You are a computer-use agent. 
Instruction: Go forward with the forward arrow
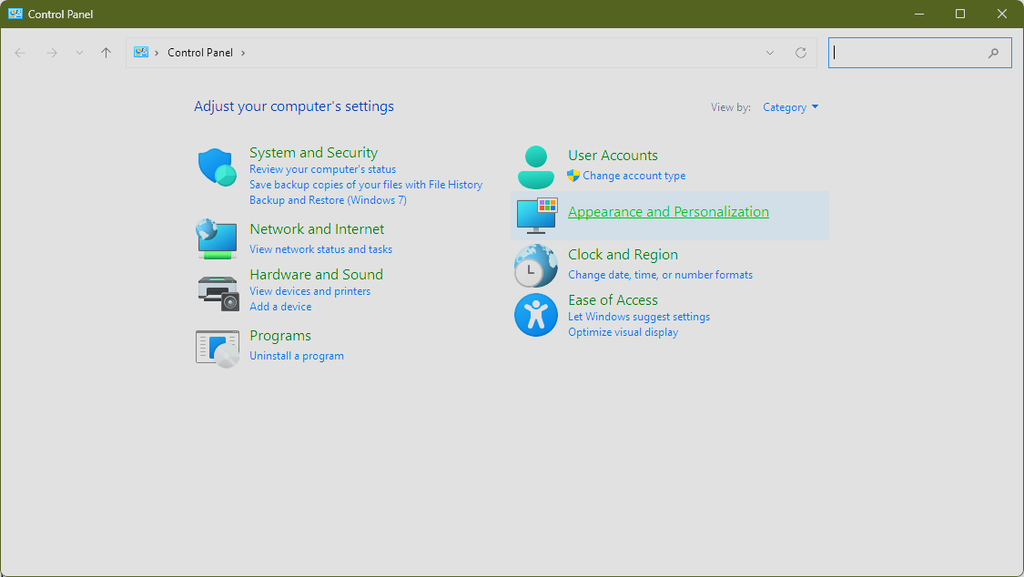pyautogui.click(x=52, y=53)
